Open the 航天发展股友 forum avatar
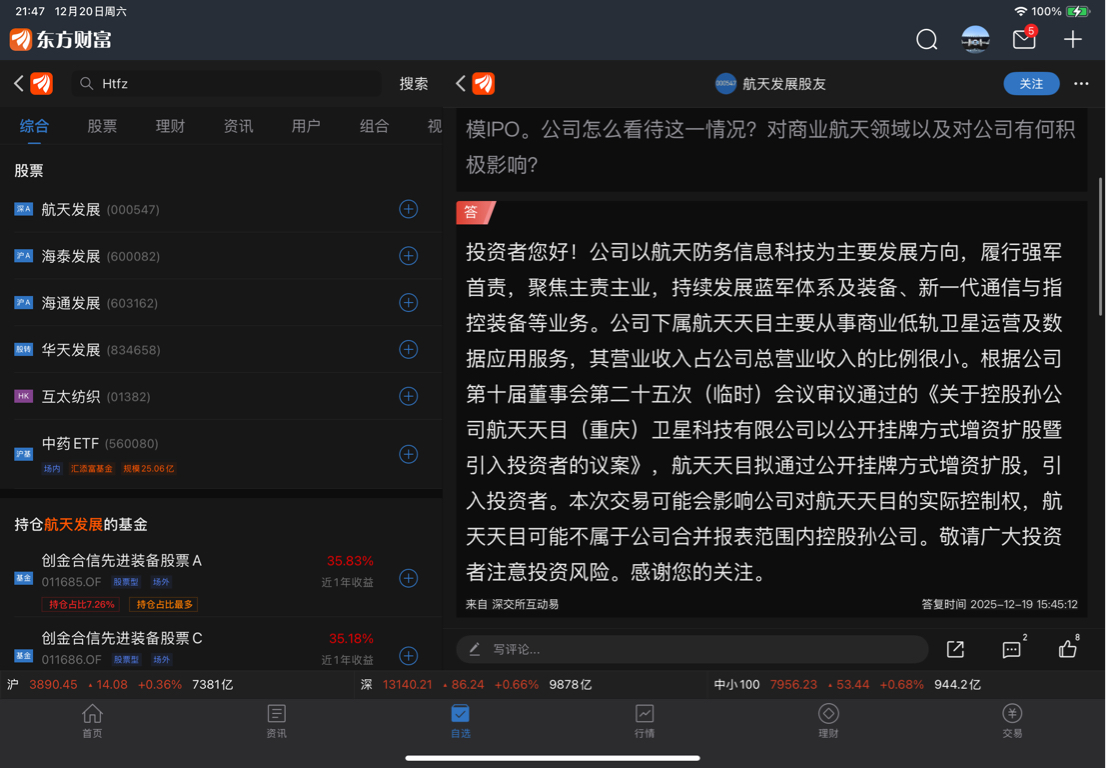The image size is (1106, 768). [x=726, y=83]
